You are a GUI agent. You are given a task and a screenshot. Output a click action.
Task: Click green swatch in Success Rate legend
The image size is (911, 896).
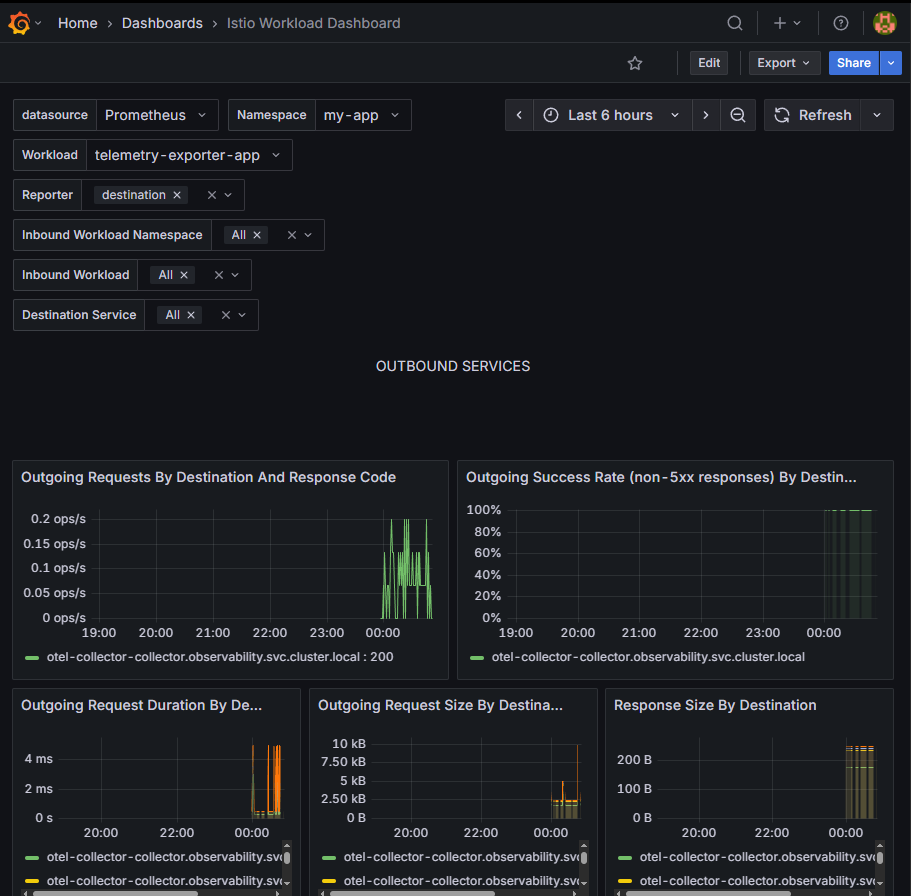(477, 658)
